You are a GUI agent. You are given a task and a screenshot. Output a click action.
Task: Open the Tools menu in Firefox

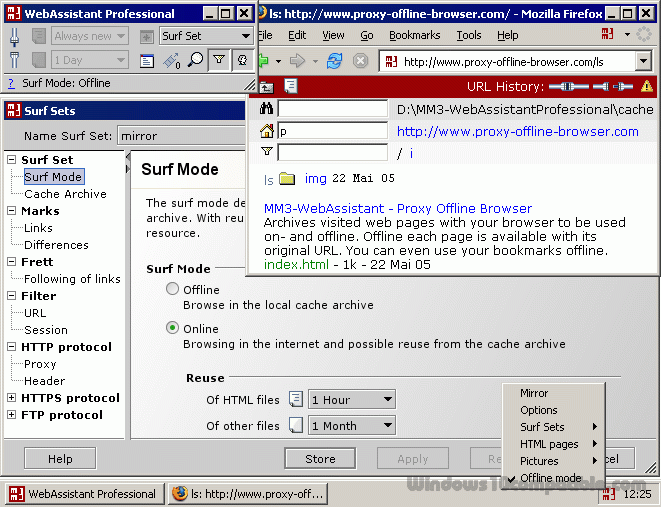[x=469, y=35]
